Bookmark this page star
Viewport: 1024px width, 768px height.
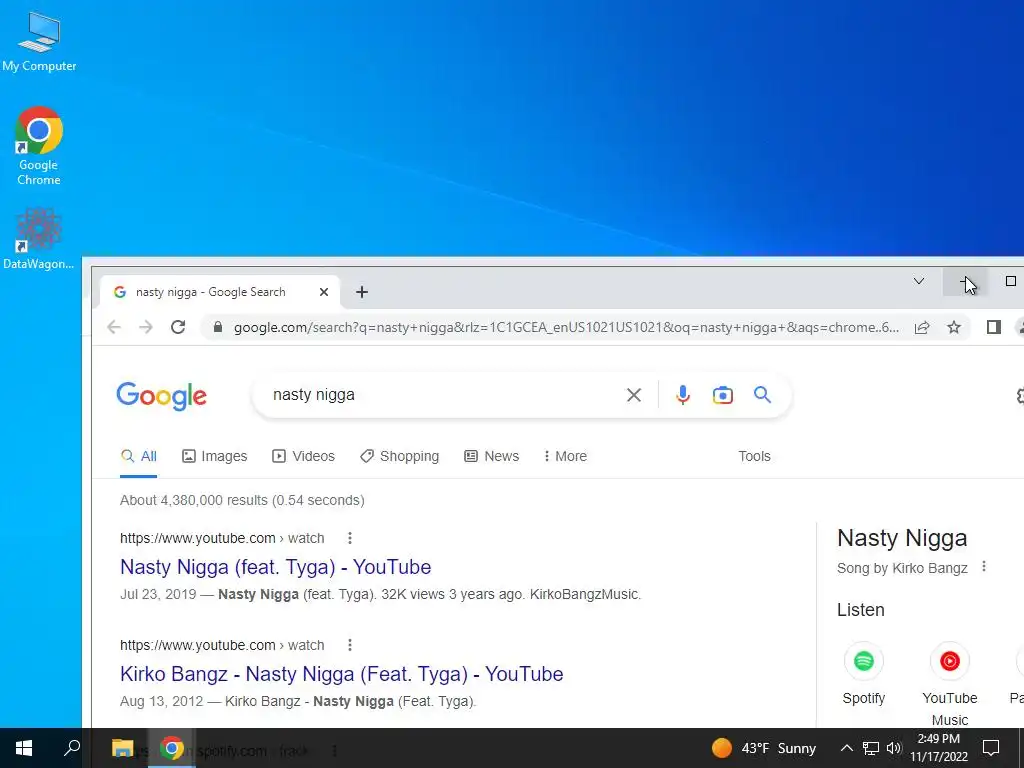point(954,327)
